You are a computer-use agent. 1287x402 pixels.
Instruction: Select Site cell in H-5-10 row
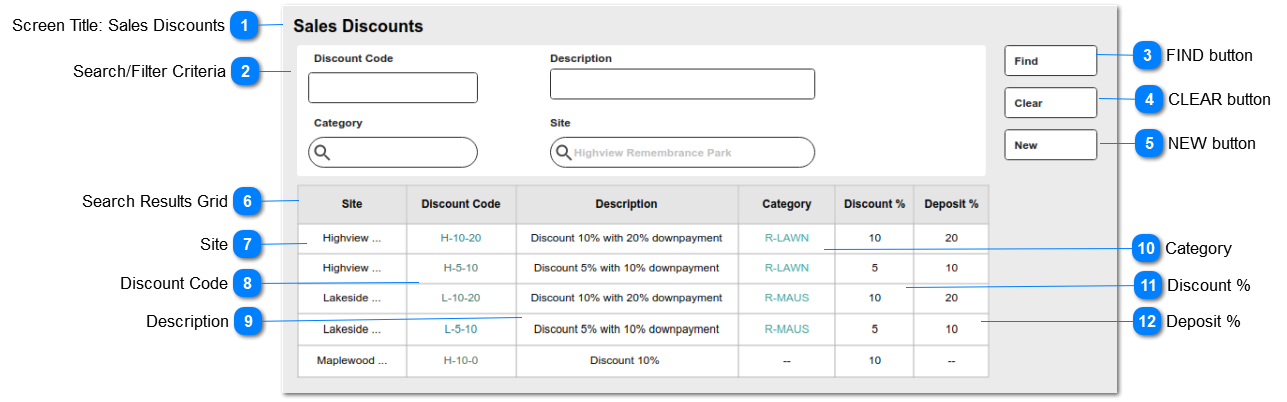pyautogui.click(x=352, y=268)
